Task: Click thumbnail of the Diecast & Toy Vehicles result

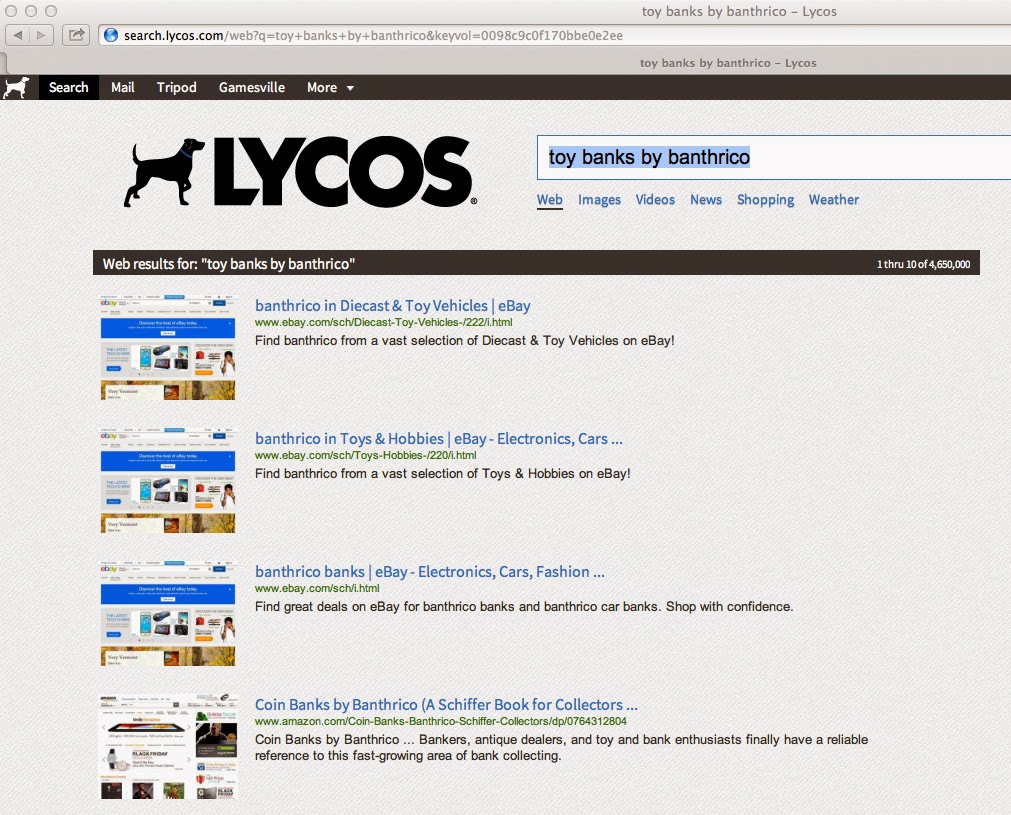Action: coord(168,348)
